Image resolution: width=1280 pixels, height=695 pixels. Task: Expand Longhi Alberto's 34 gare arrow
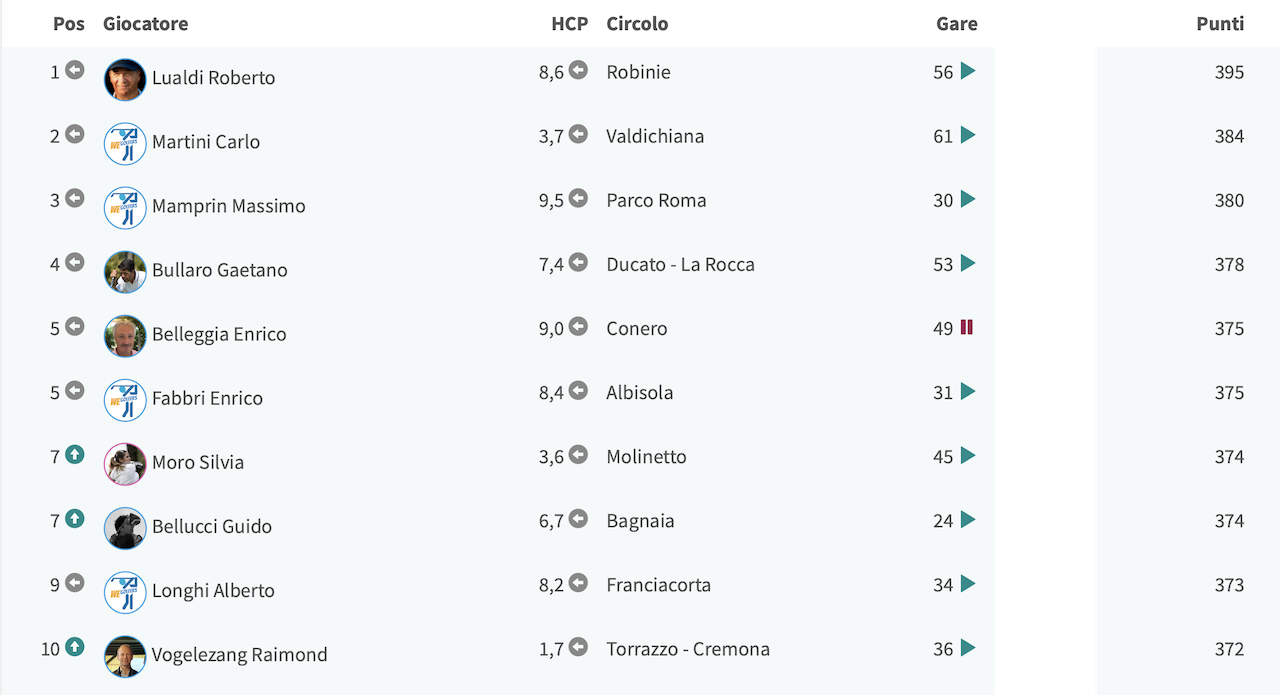tap(967, 583)
